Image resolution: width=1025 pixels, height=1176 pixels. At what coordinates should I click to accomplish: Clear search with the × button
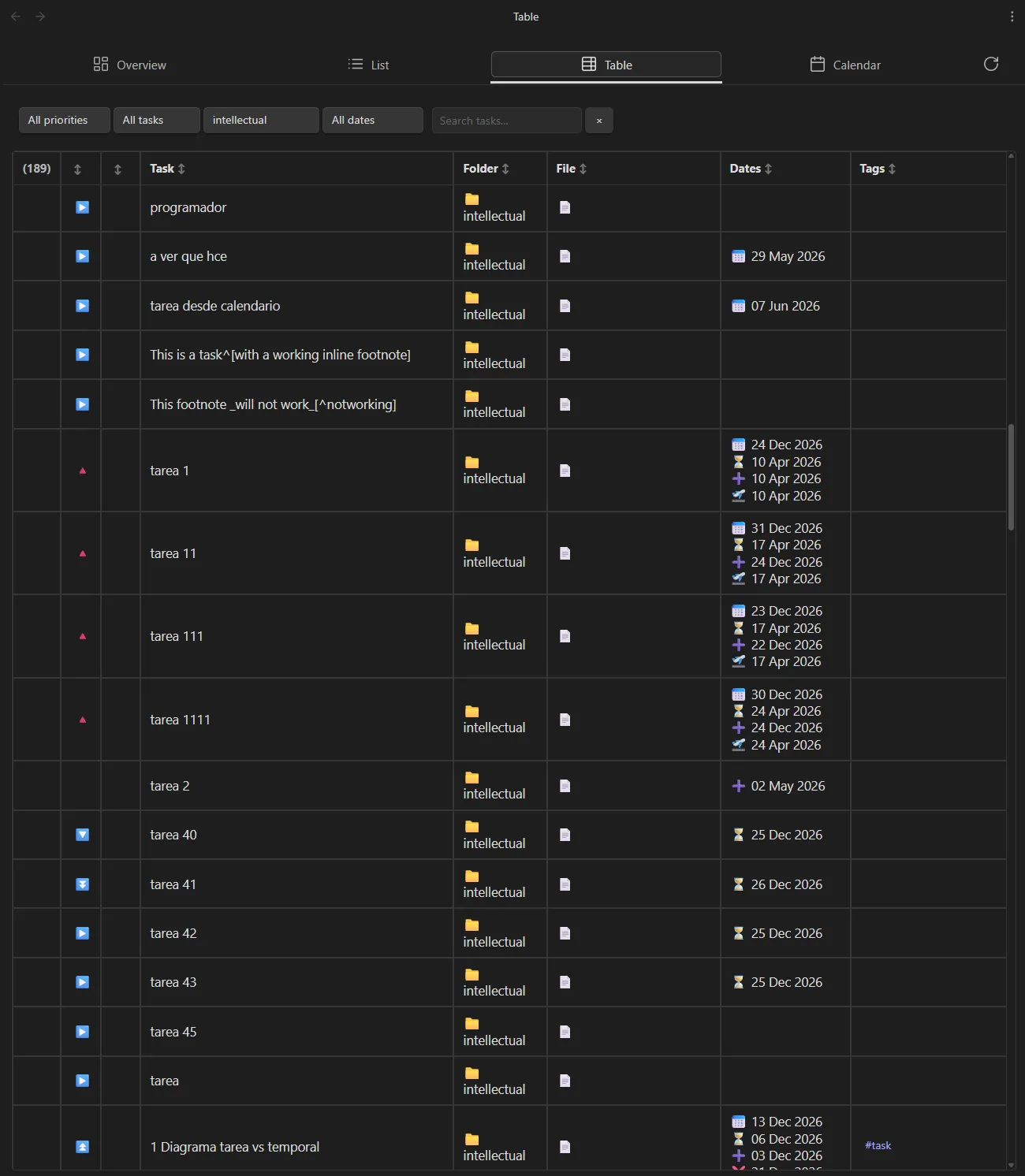[599, 121]
